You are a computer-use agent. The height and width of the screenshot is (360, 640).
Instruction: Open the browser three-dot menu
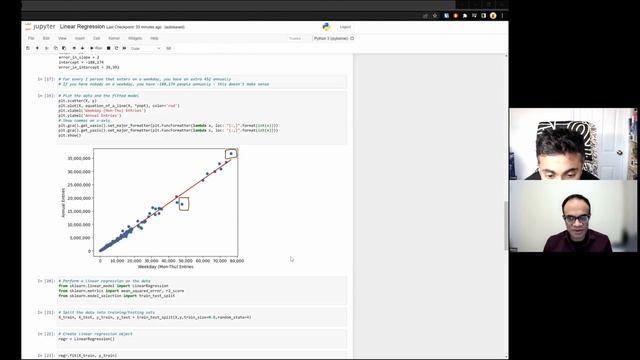click(502, 16)
